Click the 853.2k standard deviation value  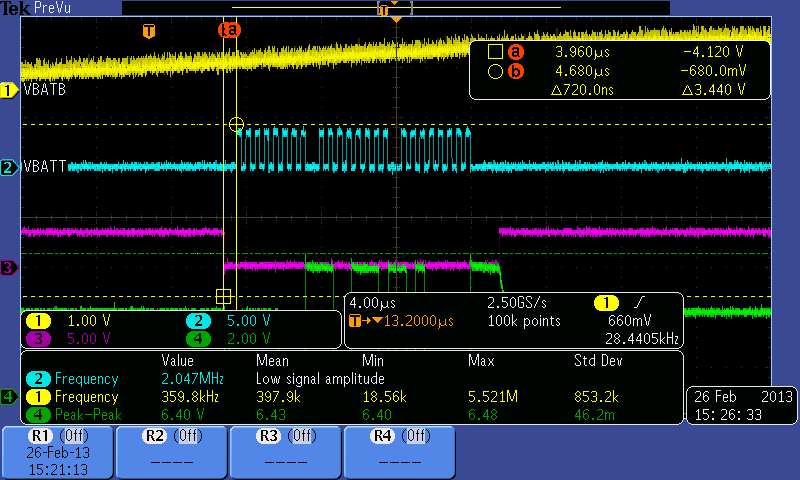point(598,397)
